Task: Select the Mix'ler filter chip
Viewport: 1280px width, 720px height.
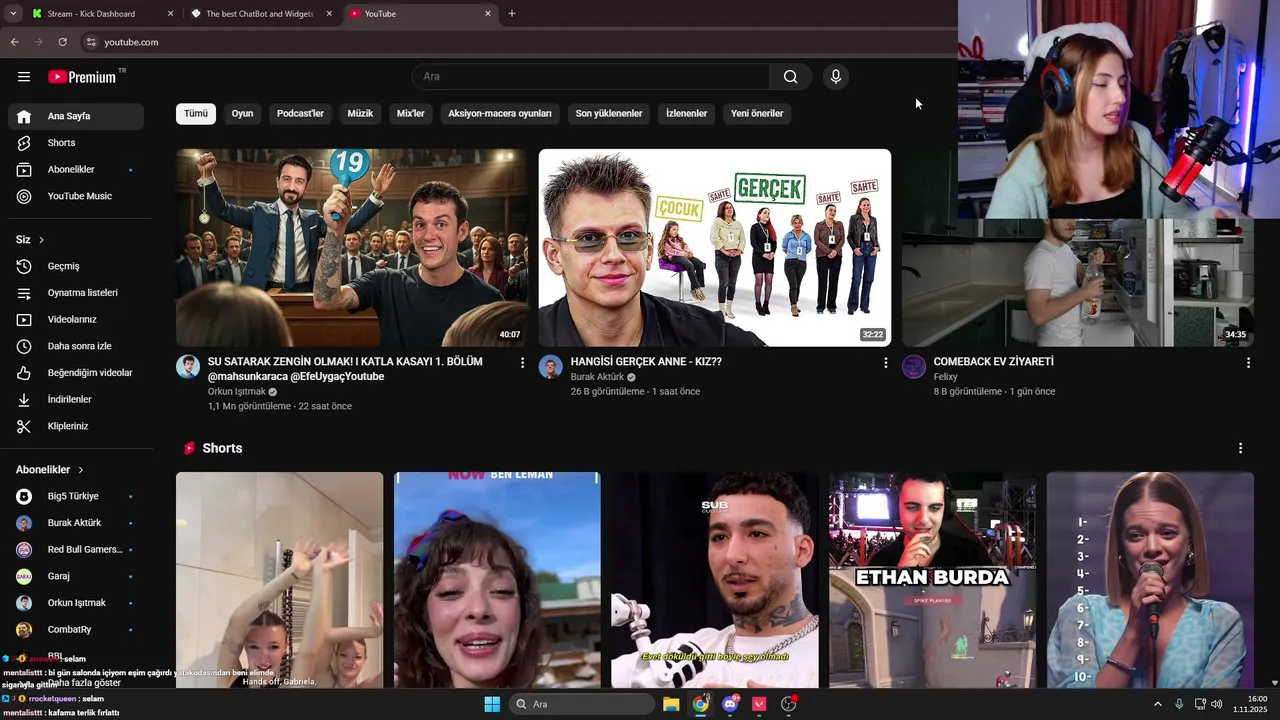Action: [x=411, y=113]
